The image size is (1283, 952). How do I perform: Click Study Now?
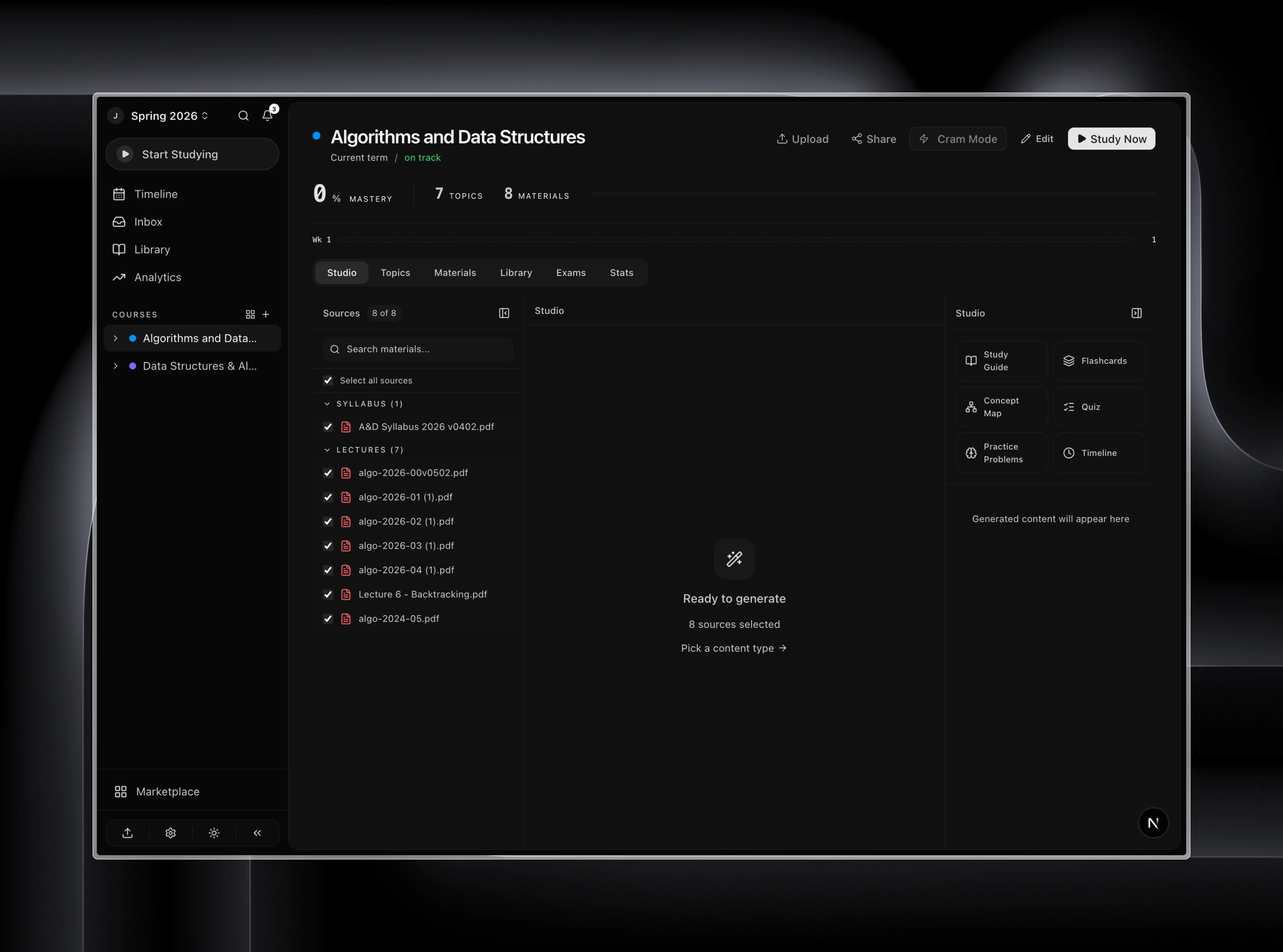tap(1111, 138)
